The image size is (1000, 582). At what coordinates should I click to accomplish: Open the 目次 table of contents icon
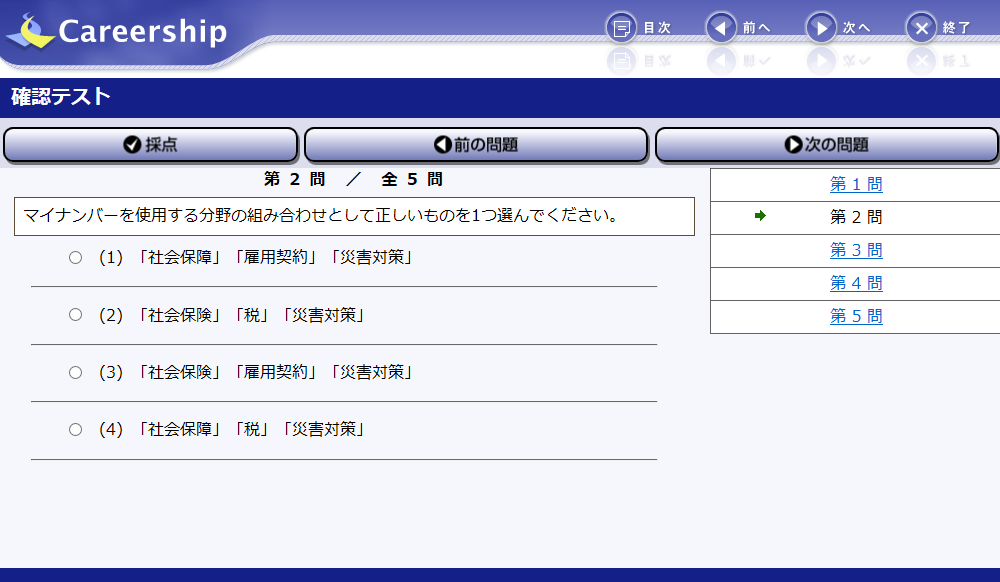621,28
